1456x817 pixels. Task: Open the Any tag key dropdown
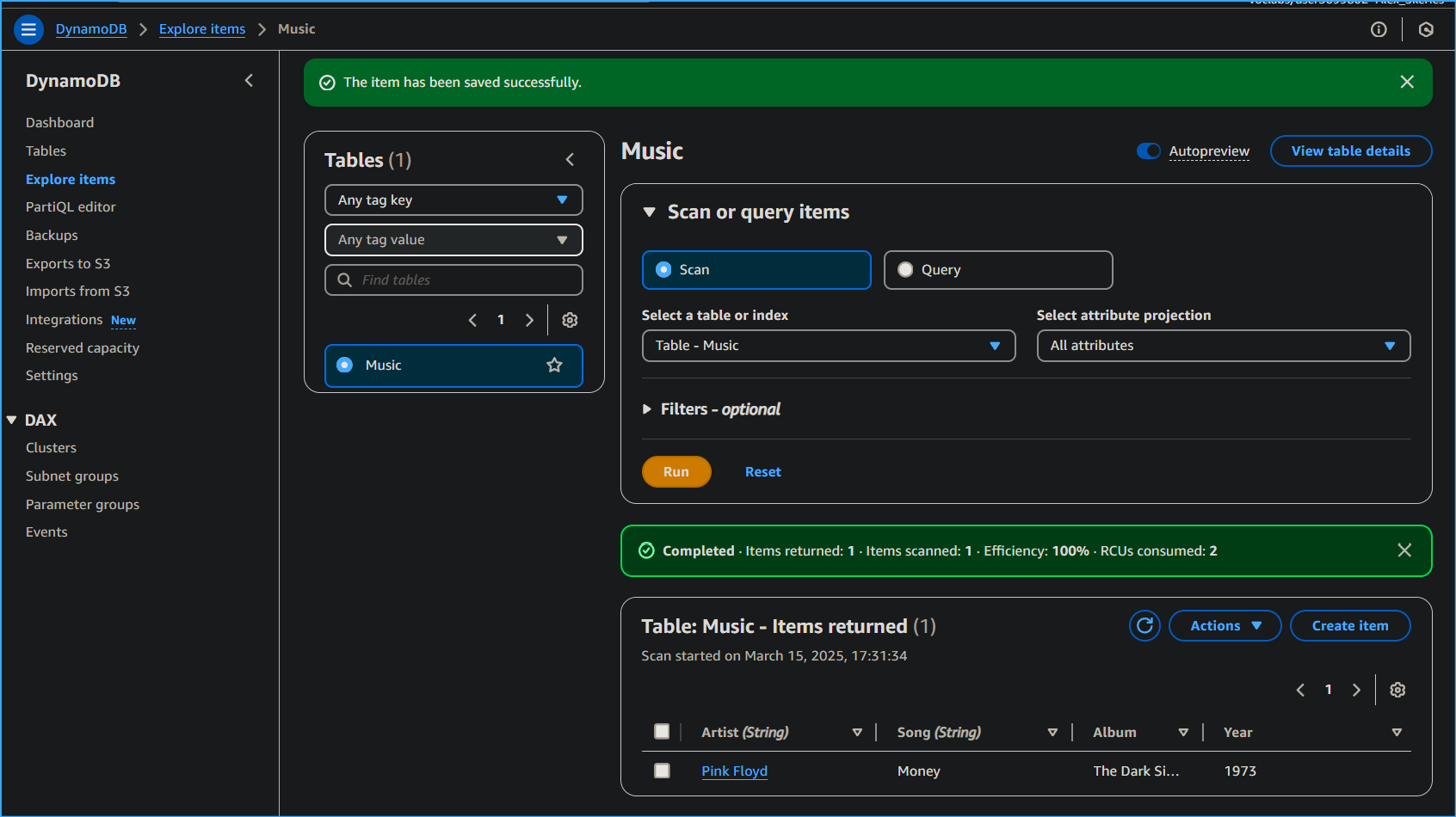(453, 200)
